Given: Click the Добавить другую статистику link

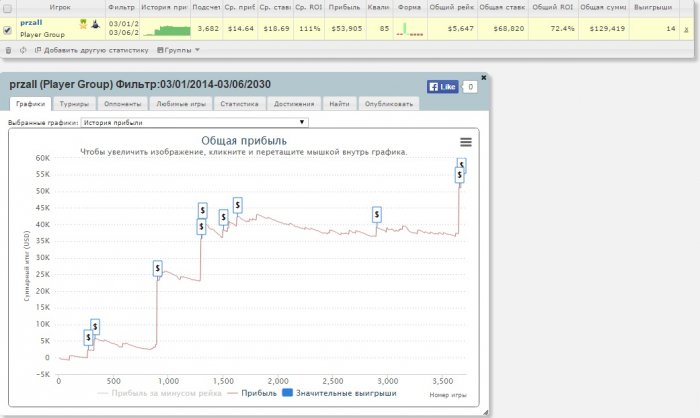Looking at the screenshot, I should click(92, 50).
